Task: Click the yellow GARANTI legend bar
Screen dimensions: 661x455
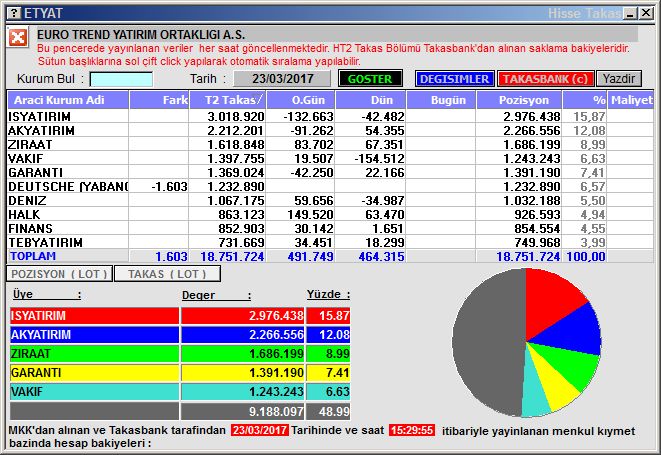Action: click(94, 372)
